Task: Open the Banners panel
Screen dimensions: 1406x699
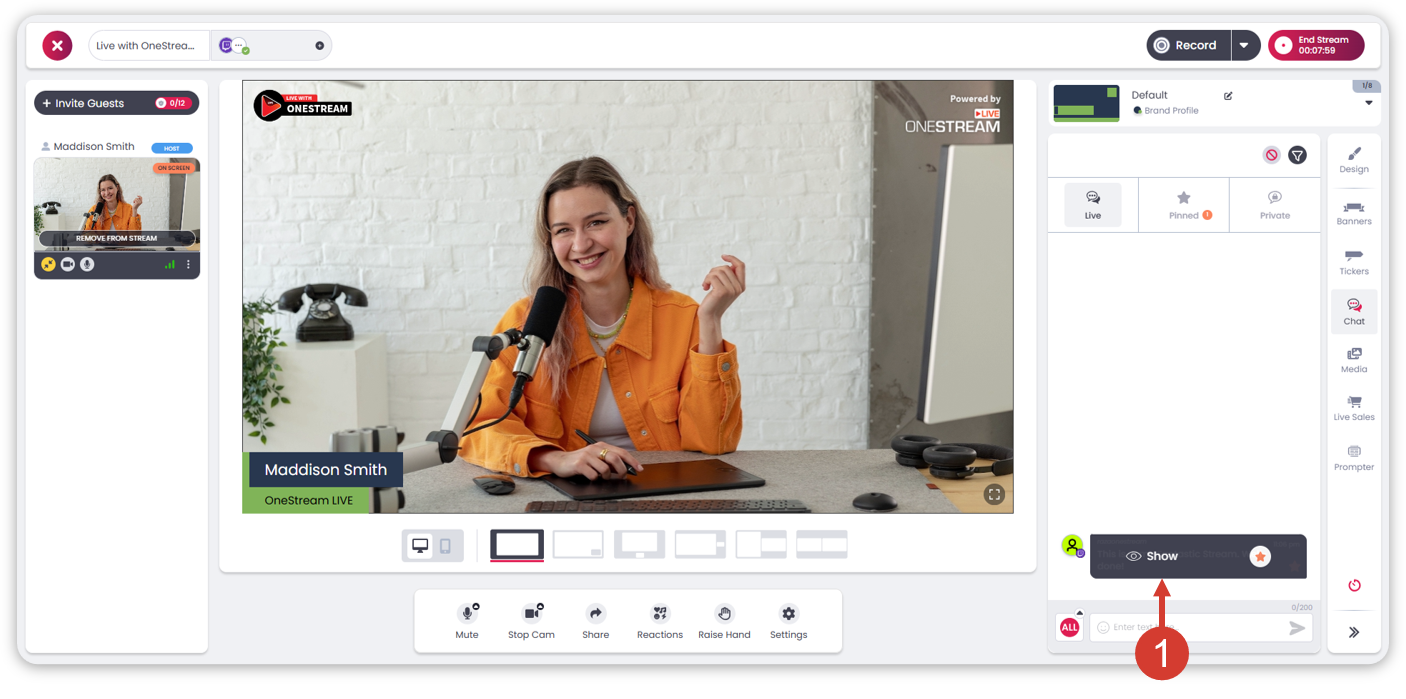Action: [x=1354, y=212]
